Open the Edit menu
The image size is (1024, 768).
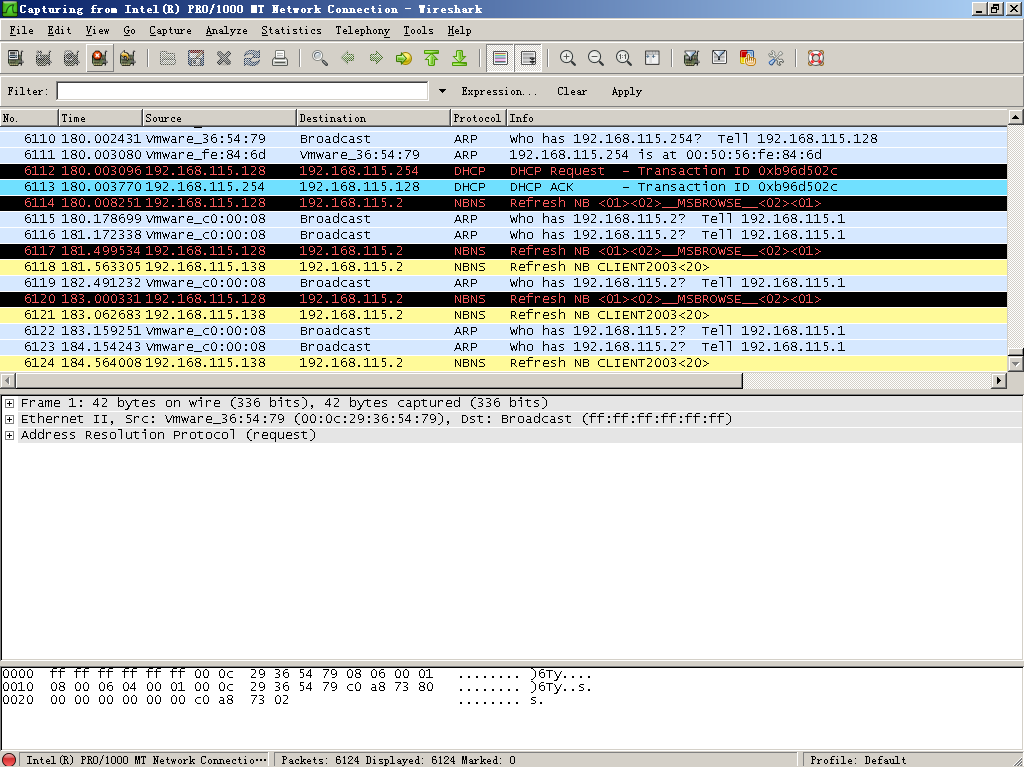coord(59,31)
